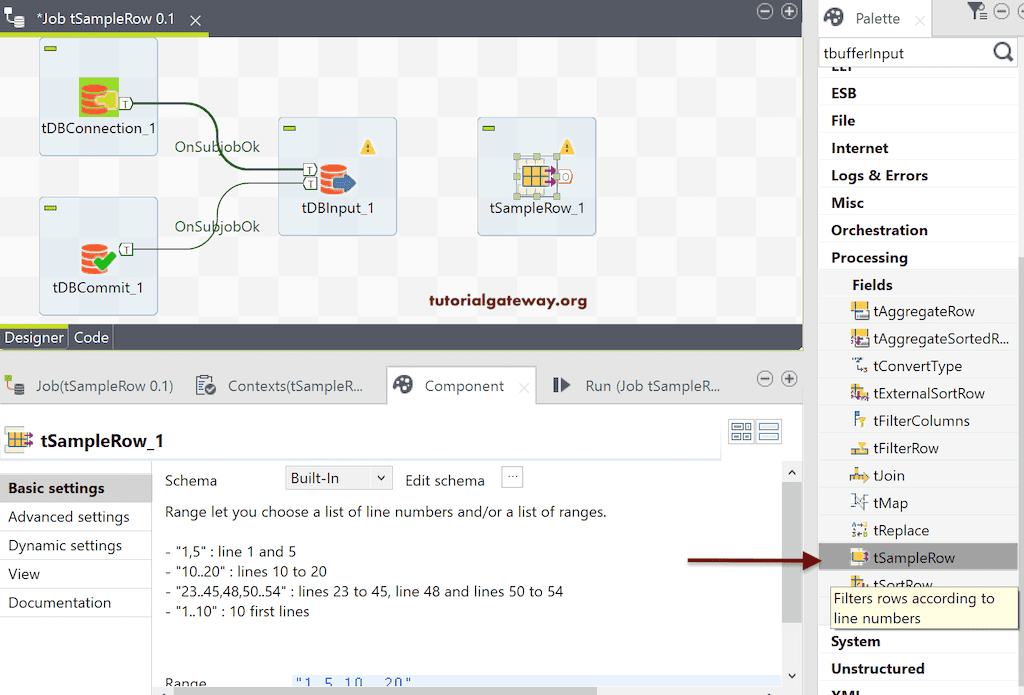This screenshot has height=695, width=1024.
Task: Click the warning icon on tDBInput_1
Action: coord(368,145)
